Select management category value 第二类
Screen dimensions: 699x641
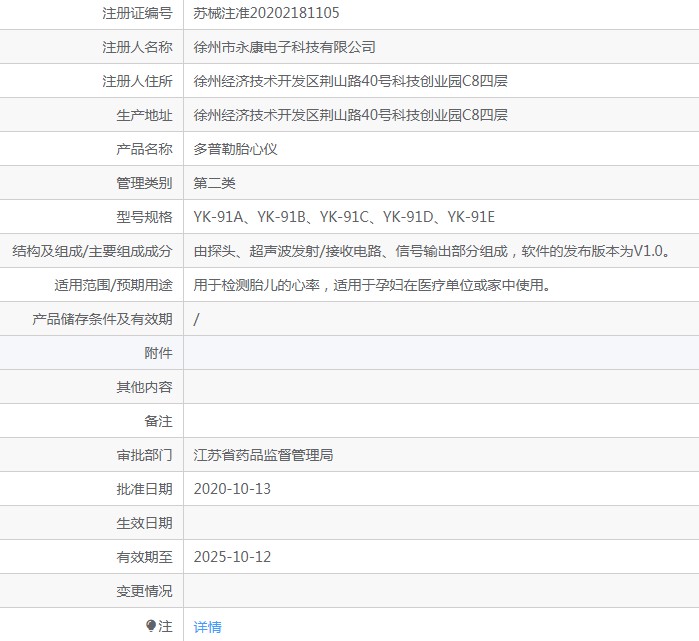(214, 183)
